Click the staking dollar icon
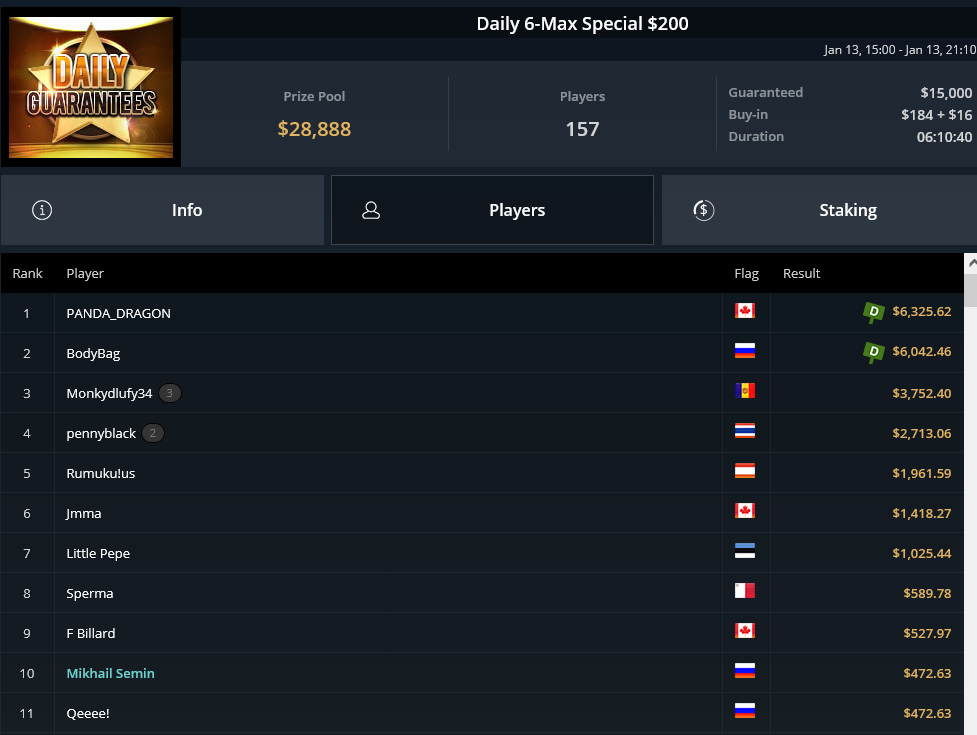977x735 pixels. tap(703, 210)
